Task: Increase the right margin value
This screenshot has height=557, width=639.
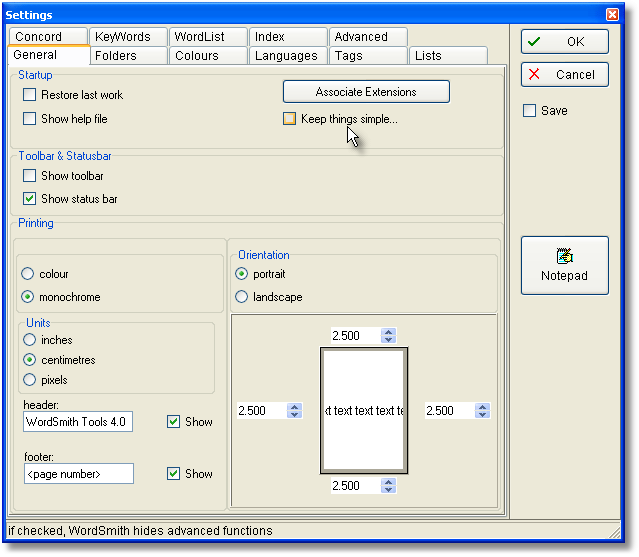Action: coord(483,407)
